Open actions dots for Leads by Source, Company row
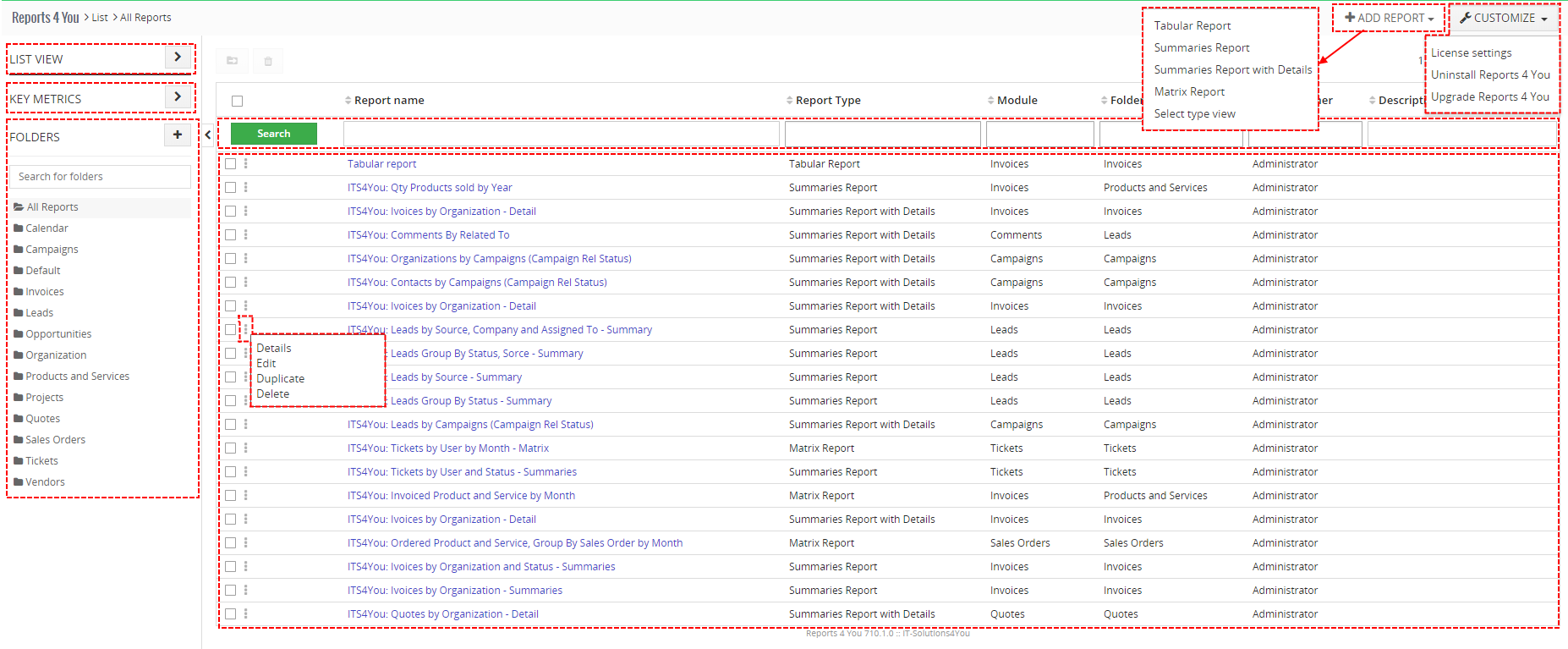This screenshot has width=1568, height=649. pyautogui.click(x=246, y=330)
